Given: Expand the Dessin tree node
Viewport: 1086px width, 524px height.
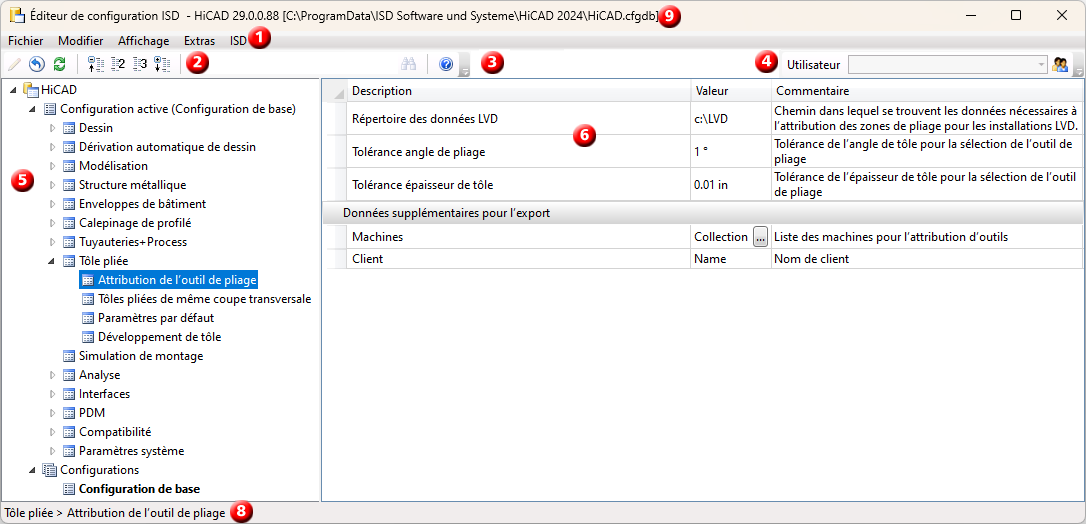Looking at the screenshot, I should point(53,128).
